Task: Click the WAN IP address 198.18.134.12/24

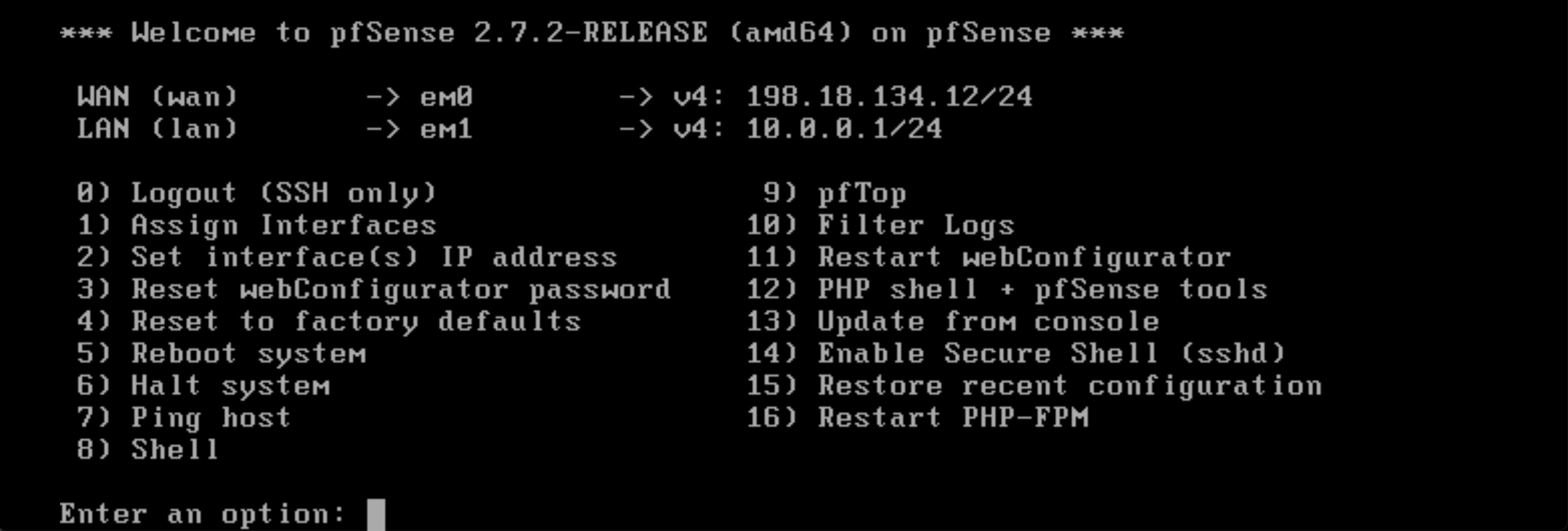Action: (x=889, y=97)
